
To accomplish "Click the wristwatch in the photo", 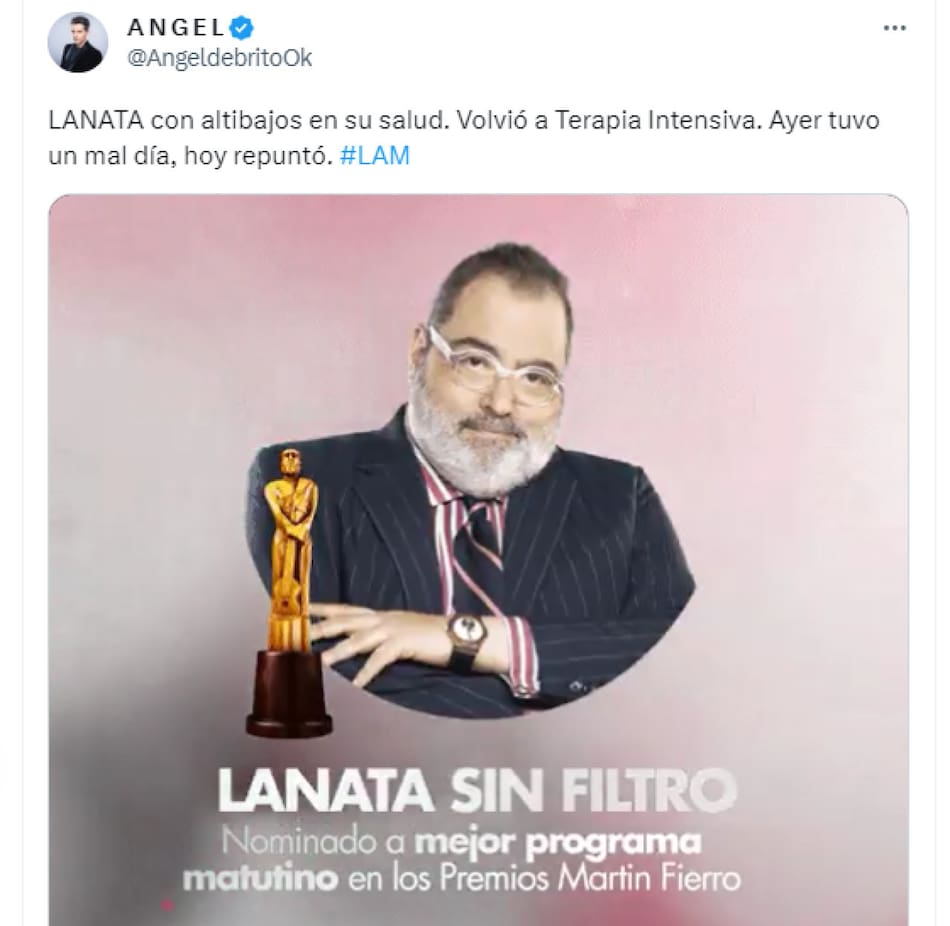I will [467, 639].
